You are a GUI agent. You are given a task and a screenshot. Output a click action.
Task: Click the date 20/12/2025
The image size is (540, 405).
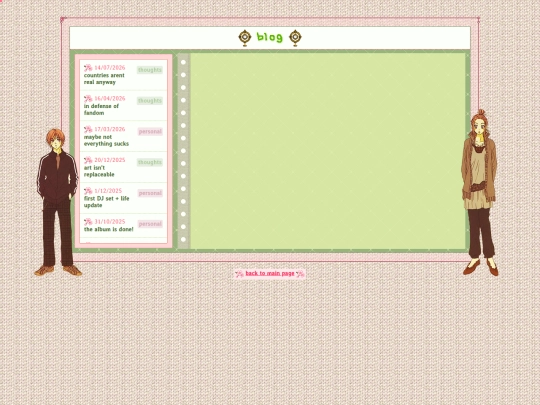click(x=110, y=160)
